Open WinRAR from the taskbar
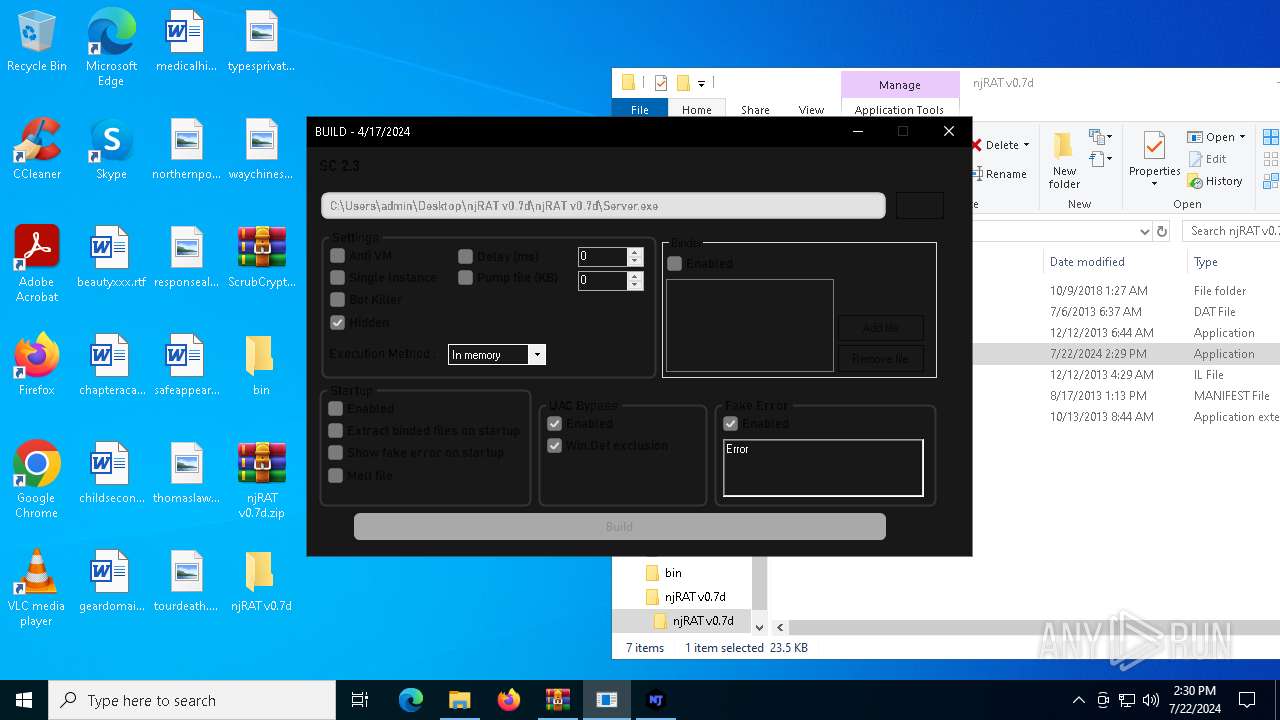Screen dimensions: 1280x720 pyautogui.click(x=557, y=700)
